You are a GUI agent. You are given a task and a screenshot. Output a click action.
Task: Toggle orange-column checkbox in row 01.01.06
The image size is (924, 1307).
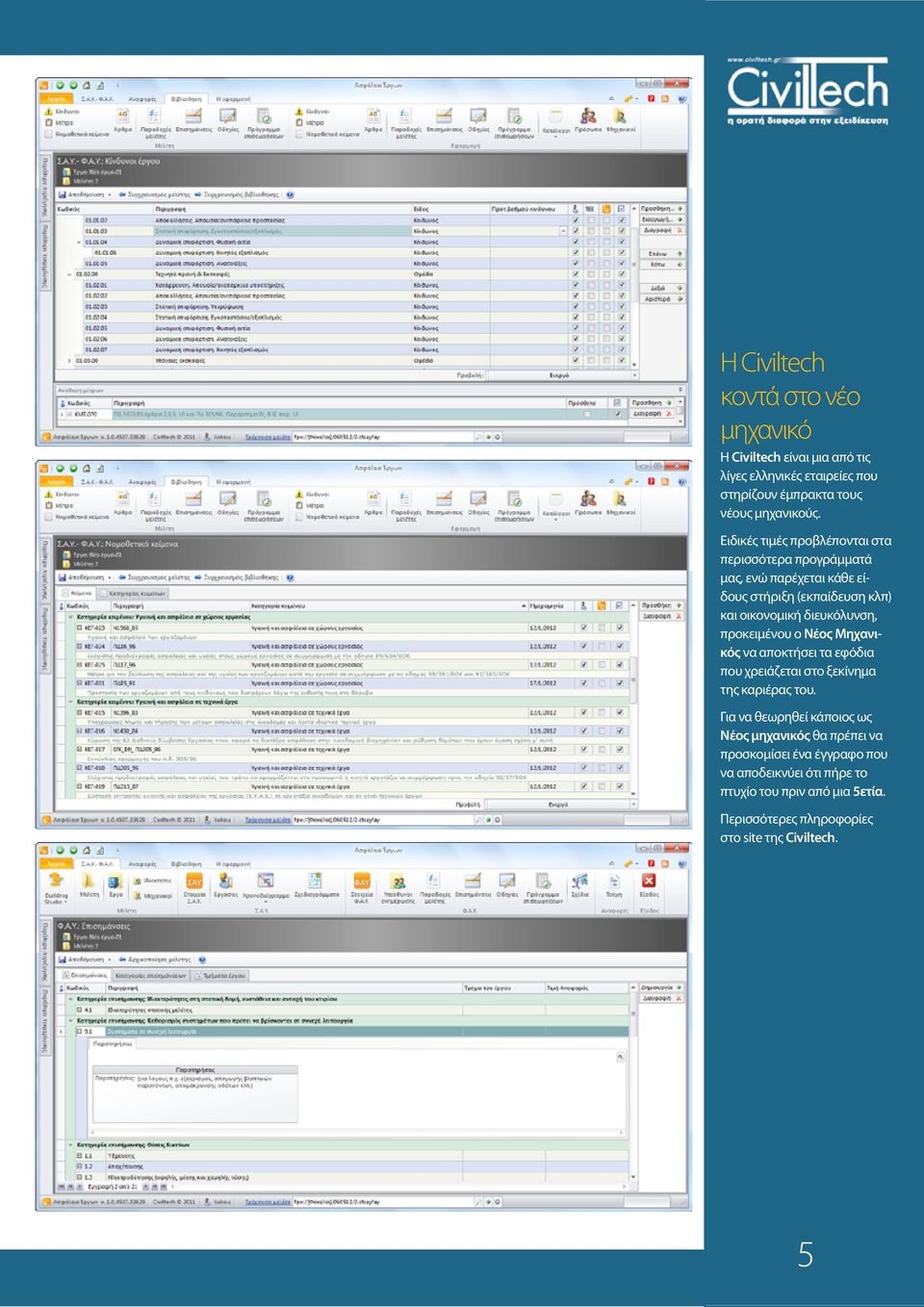606,253
